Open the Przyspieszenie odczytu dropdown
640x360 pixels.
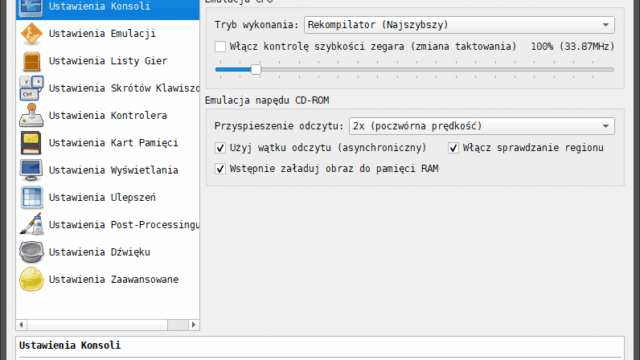click(x=482, y=126)
